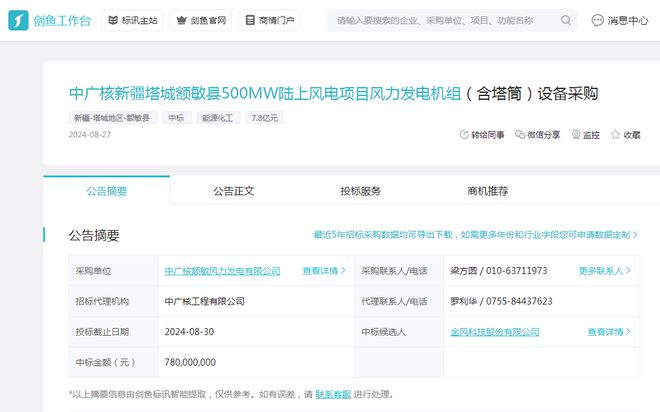Image resolution: width=660 pixels, height=412 pixels.
Task: Click the 中广核新疆塔城额敏县500MW project title
Action: coord(333,93)
